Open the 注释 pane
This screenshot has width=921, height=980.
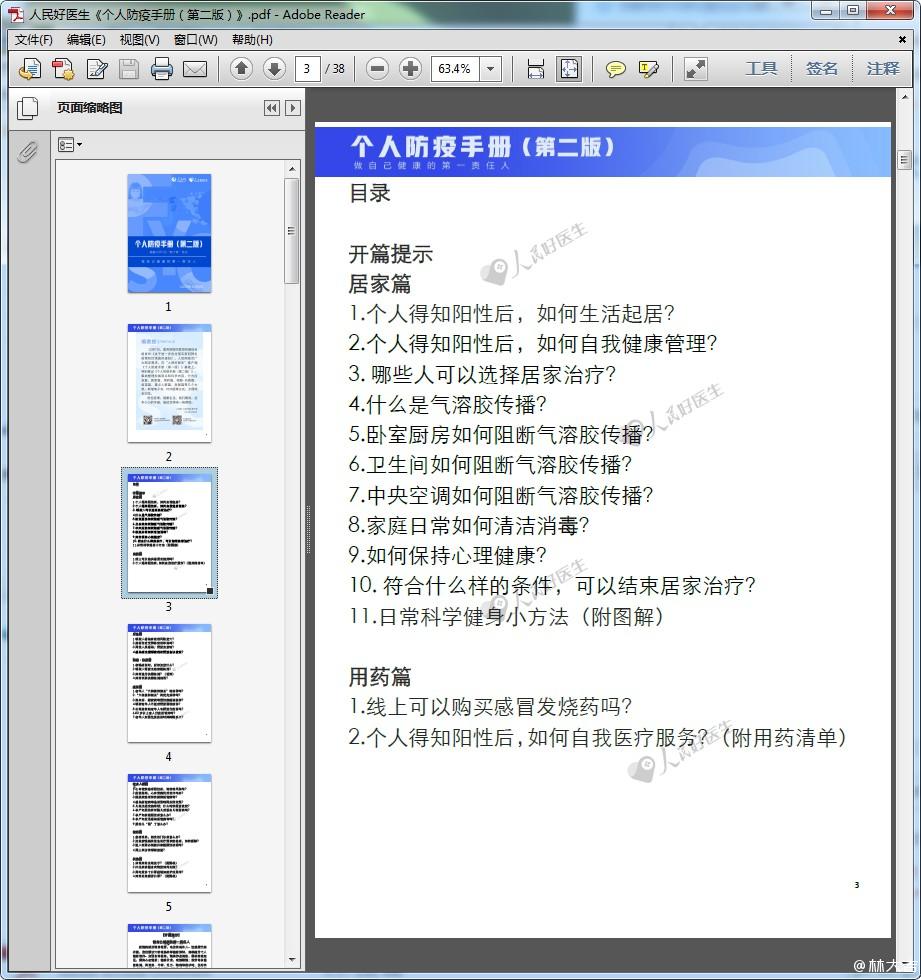coord(883,69)
